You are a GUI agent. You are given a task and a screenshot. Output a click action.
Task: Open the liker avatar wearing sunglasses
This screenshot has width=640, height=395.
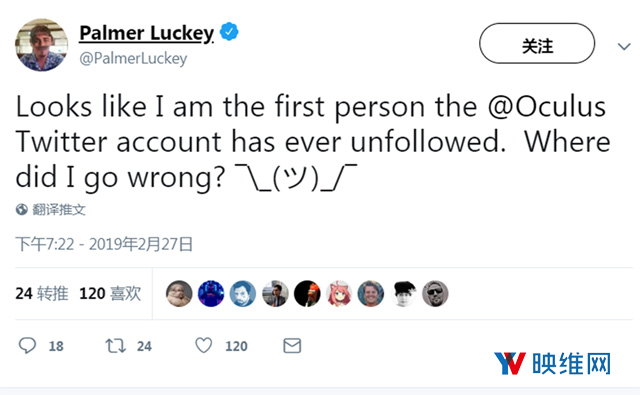pos(435,293)
